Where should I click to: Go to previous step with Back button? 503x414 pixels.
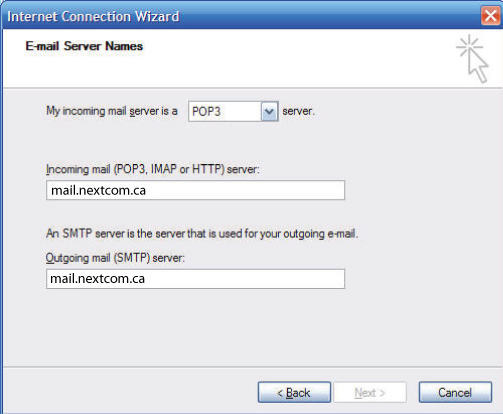click(294, 392)
